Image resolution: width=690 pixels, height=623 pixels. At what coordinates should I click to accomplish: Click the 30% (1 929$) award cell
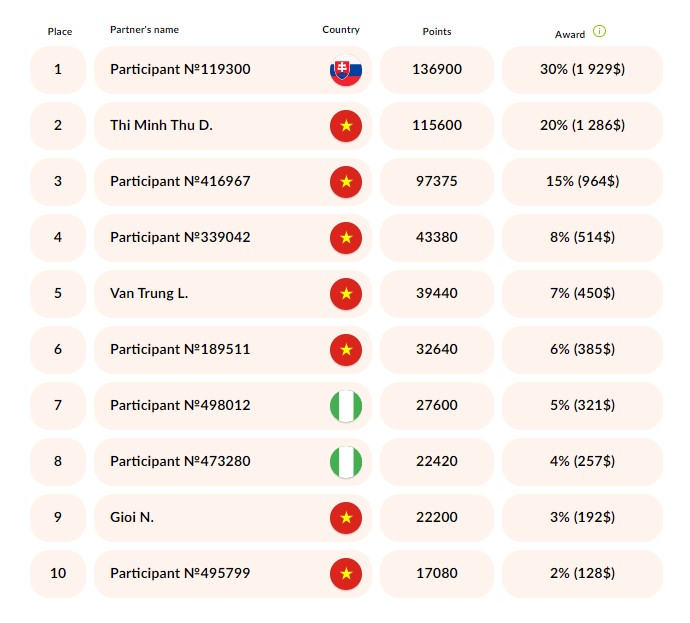pyautogui.click(x=582, y=70)
